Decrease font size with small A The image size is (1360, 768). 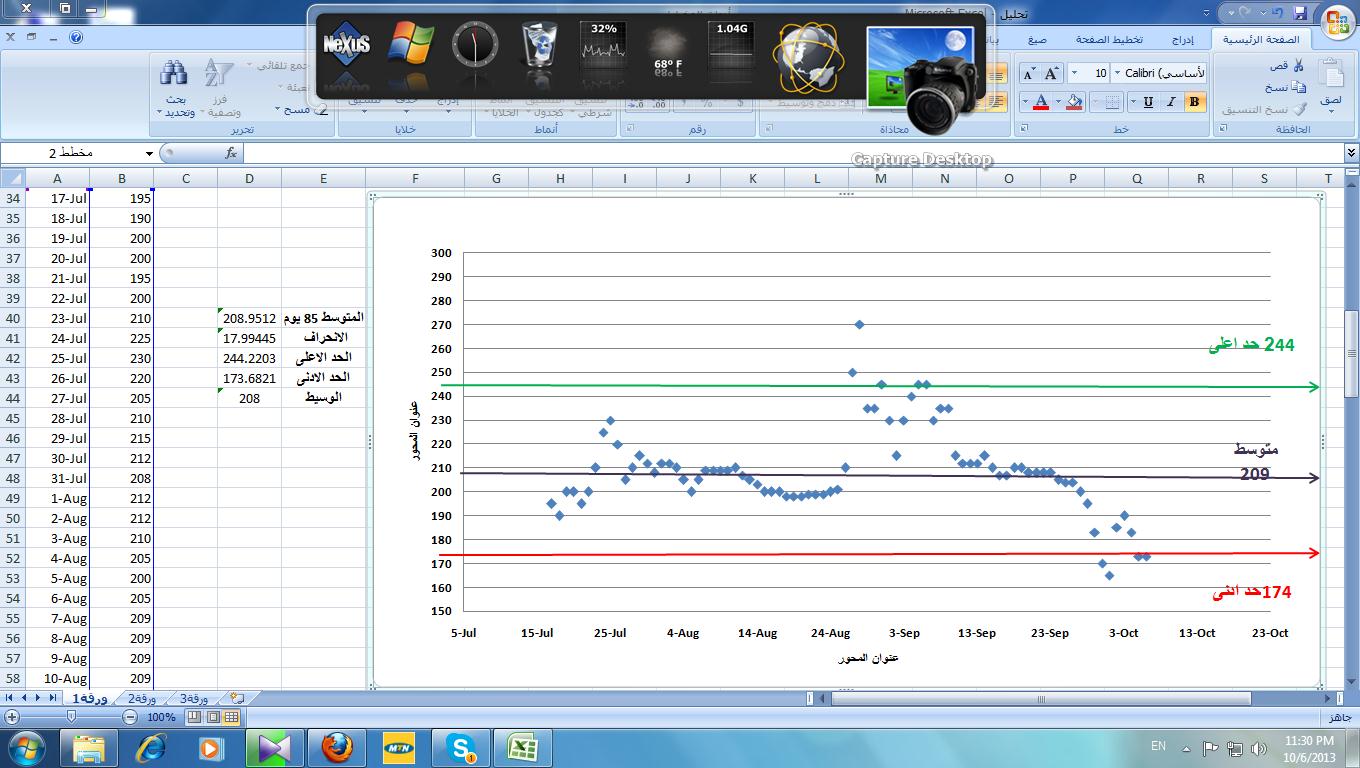[1029, 74]
